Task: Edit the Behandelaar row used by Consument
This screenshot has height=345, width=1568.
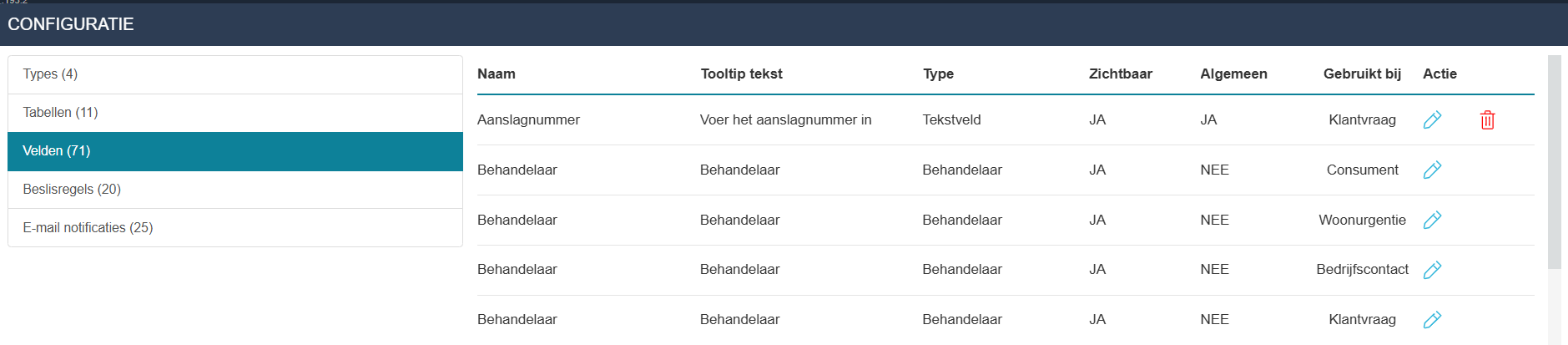Action: [x=1432, y=170]
